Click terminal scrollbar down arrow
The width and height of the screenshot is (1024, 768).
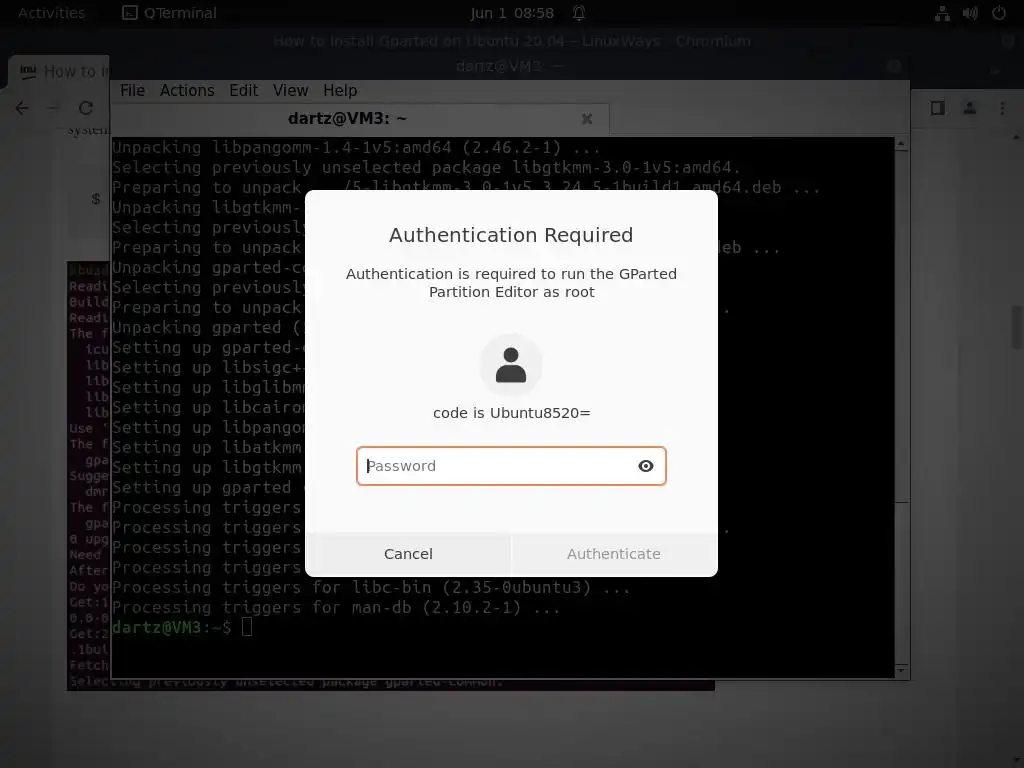(901, 671)
